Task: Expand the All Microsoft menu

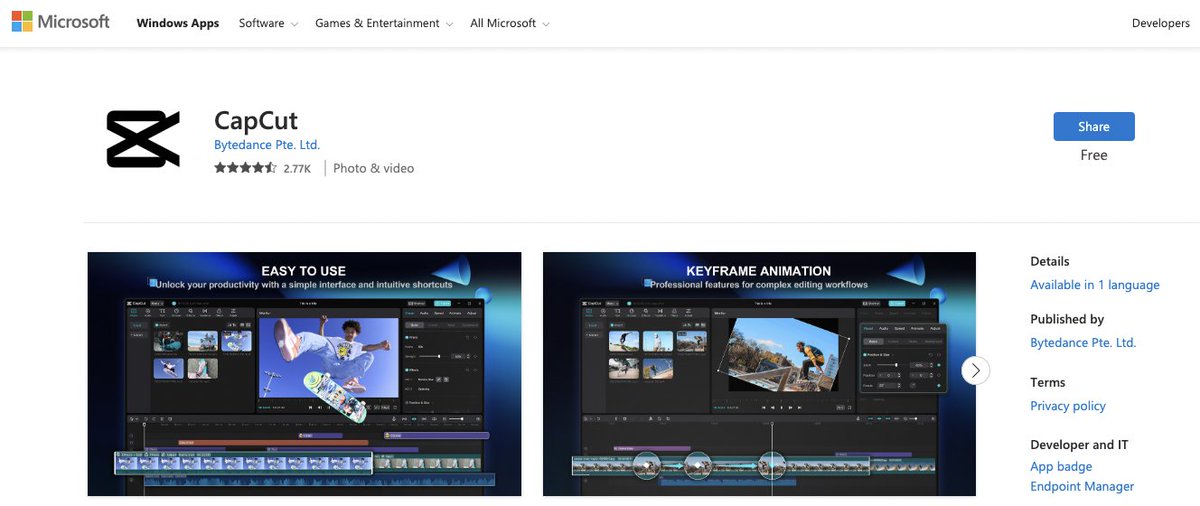Action: point(509,23)
